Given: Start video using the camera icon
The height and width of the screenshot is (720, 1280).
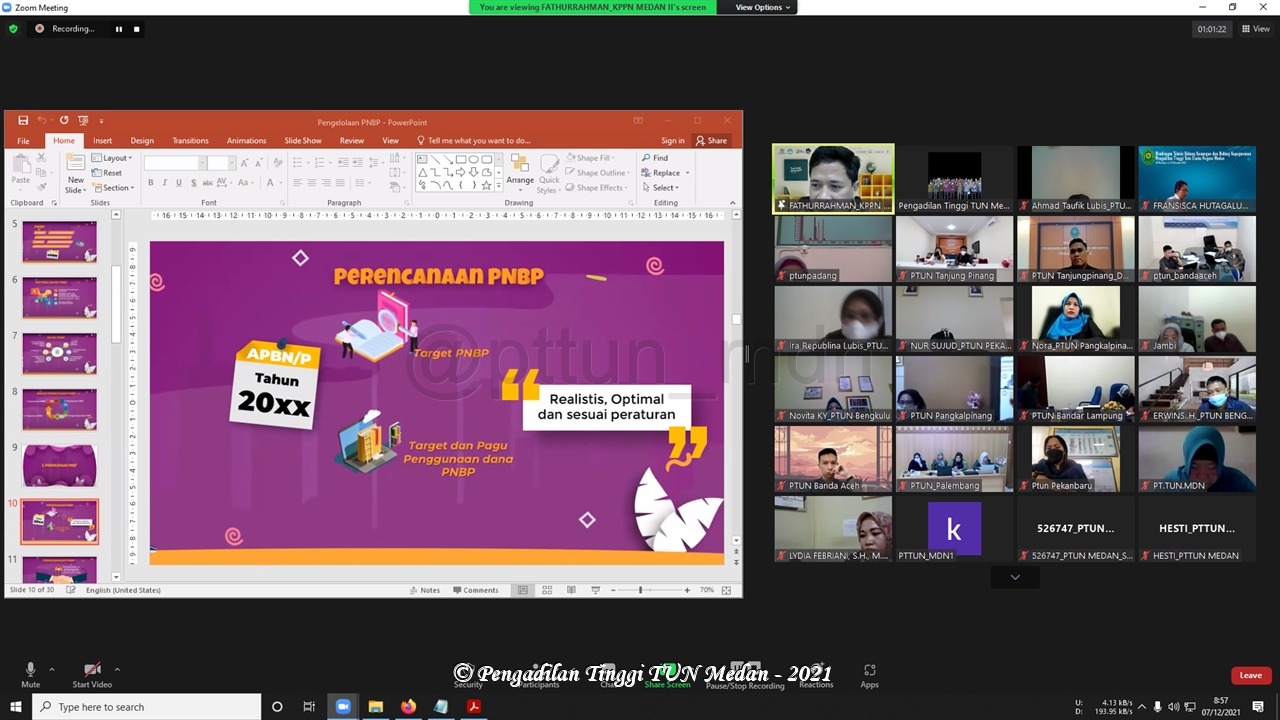Looking at the screenshot, I should point(92,670).
